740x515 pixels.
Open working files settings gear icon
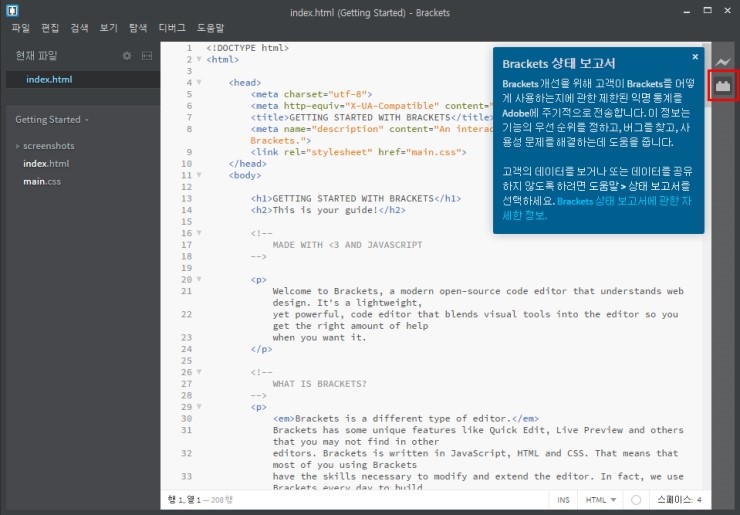click(127, 56)
